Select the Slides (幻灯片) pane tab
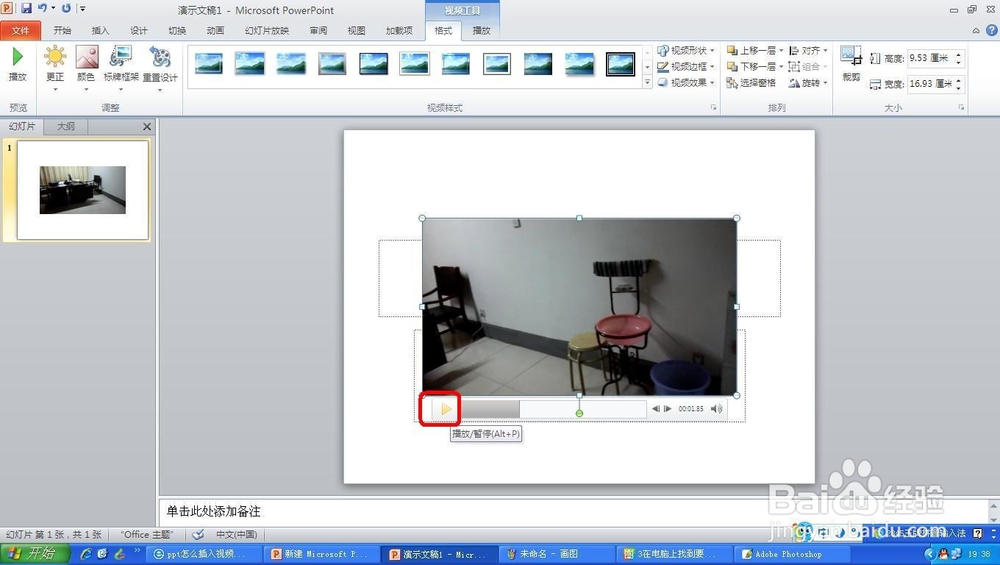The width and height of the screenshot is (1000, 565). coord(22,126)
